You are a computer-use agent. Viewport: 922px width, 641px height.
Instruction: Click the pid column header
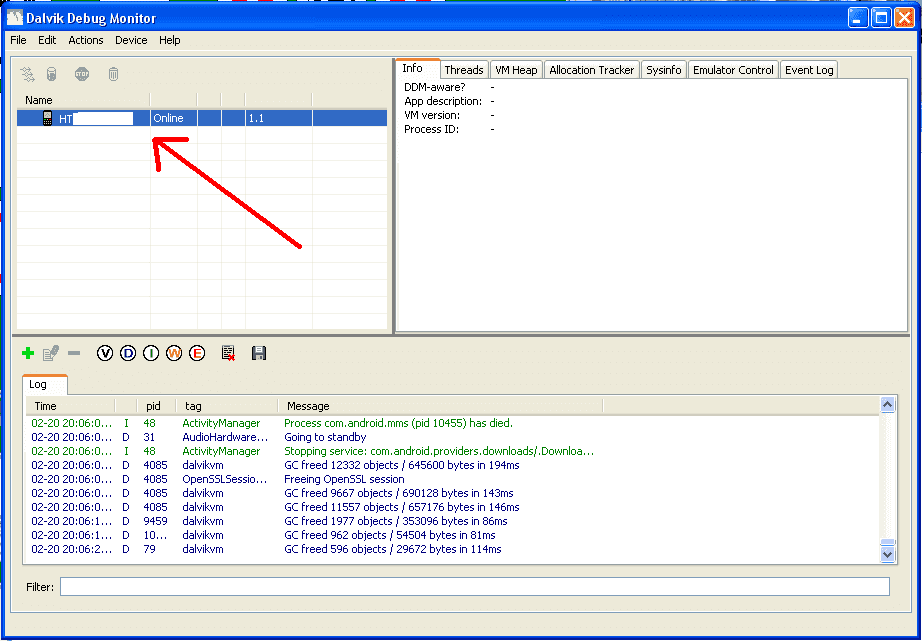click(156, 406)
